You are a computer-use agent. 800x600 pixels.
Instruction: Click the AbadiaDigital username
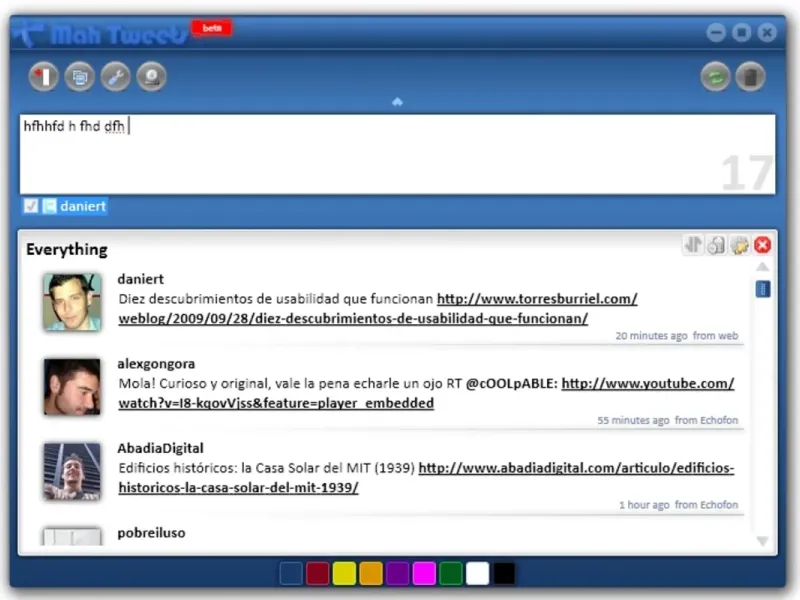click(160, 448)
